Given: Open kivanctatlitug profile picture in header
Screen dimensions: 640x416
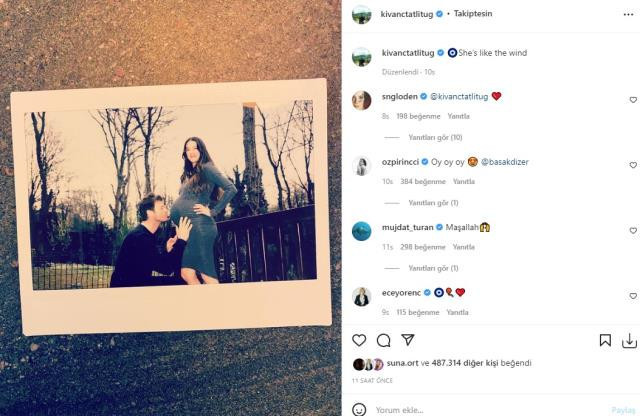Looking at the screenshot, I should point(361,14).
